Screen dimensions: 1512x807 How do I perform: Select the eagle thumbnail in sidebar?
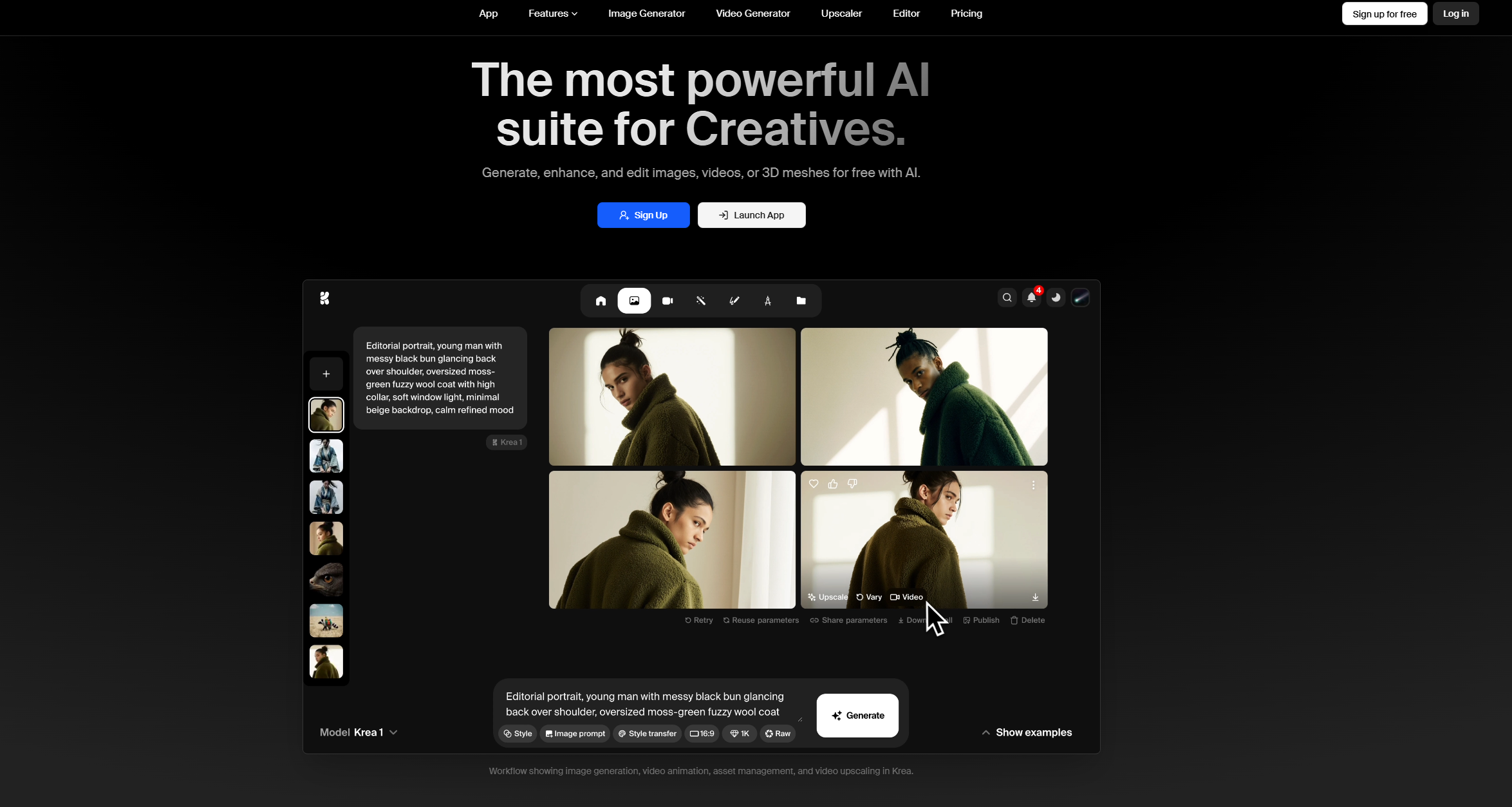326,580
